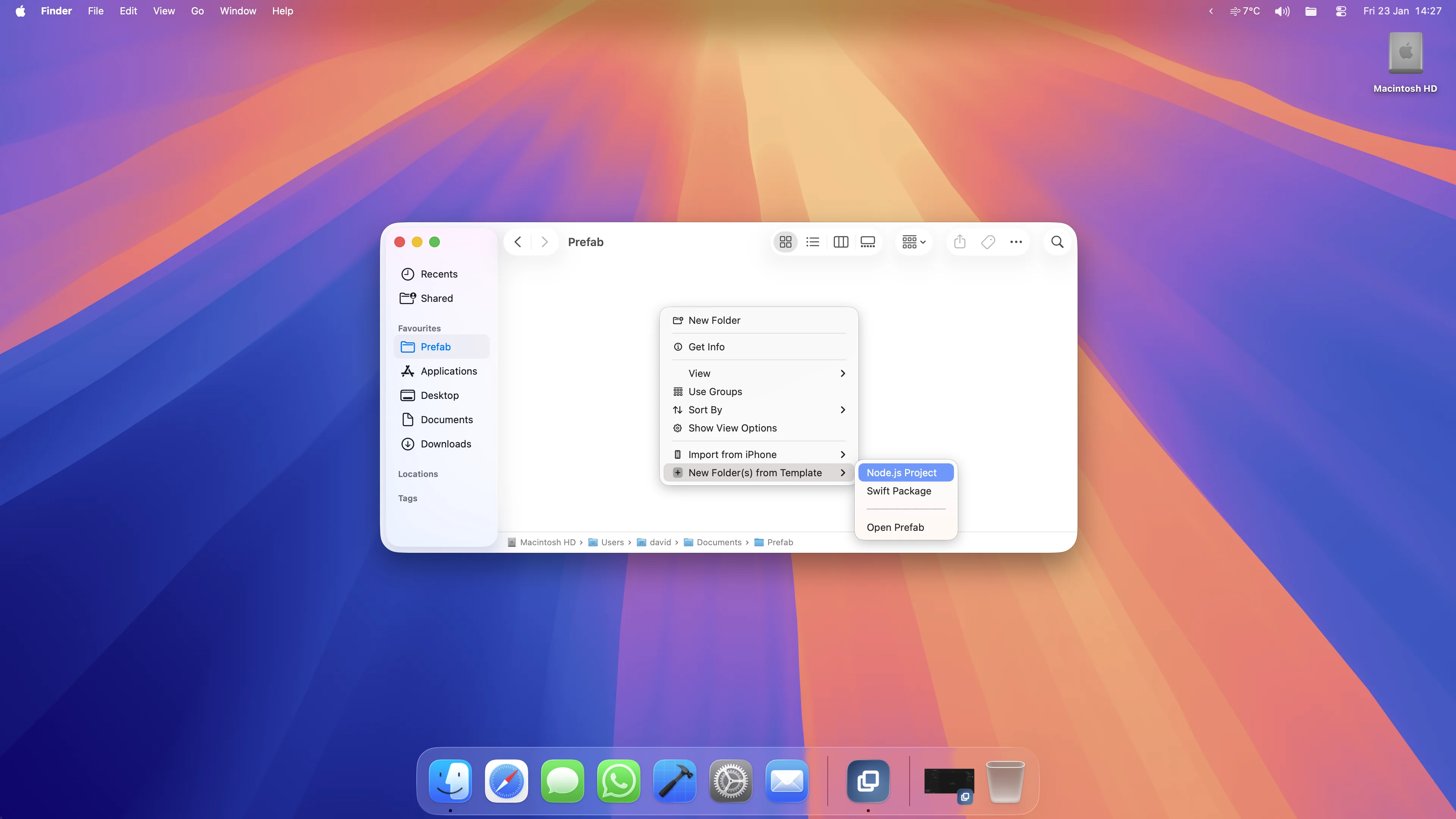The height and width of the screenshot is (819, 1456).
Task: Click the Tags icon in the toolbar
Action: click(x=988, y=242)
